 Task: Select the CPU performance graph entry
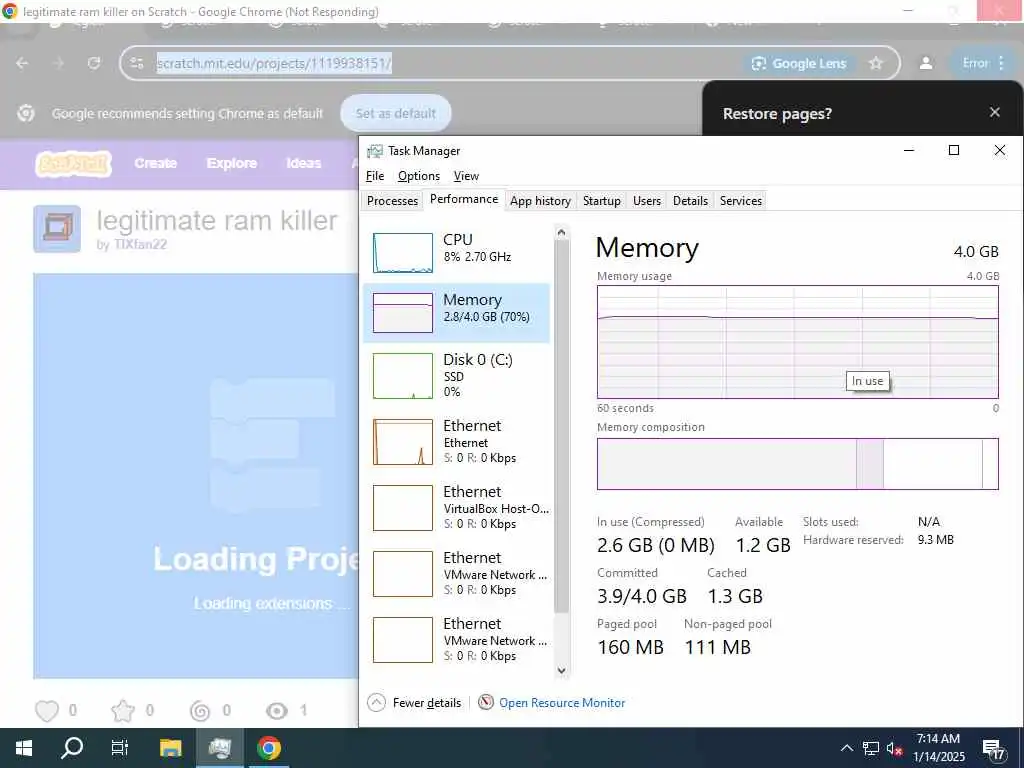click(x=457, y=251)
